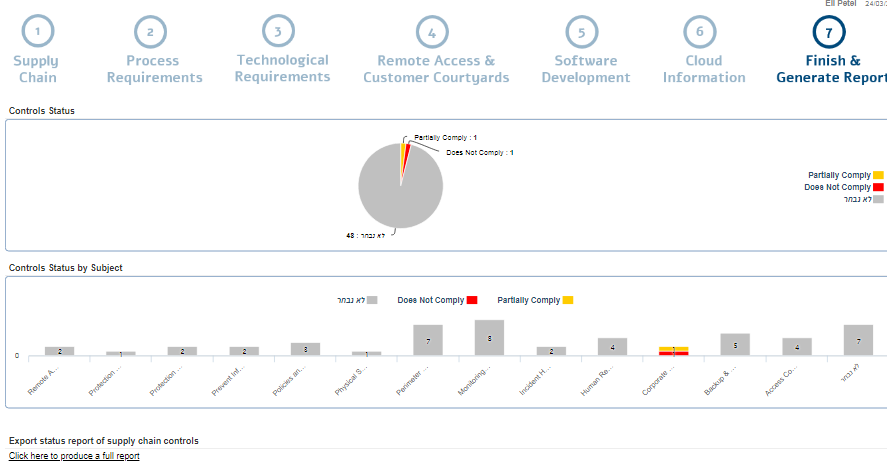Click the Policies an... bar
The width and height of the screenshot is (887, 462).
tap(305, 349)
